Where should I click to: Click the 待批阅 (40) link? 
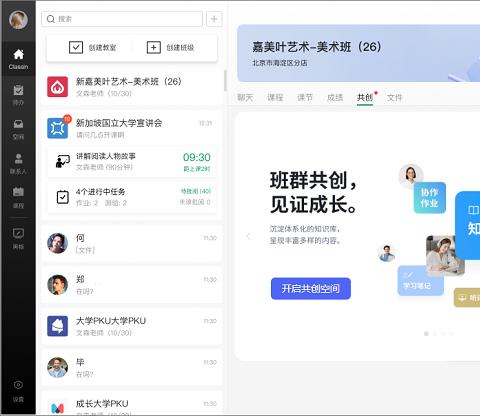pos(196,191)
